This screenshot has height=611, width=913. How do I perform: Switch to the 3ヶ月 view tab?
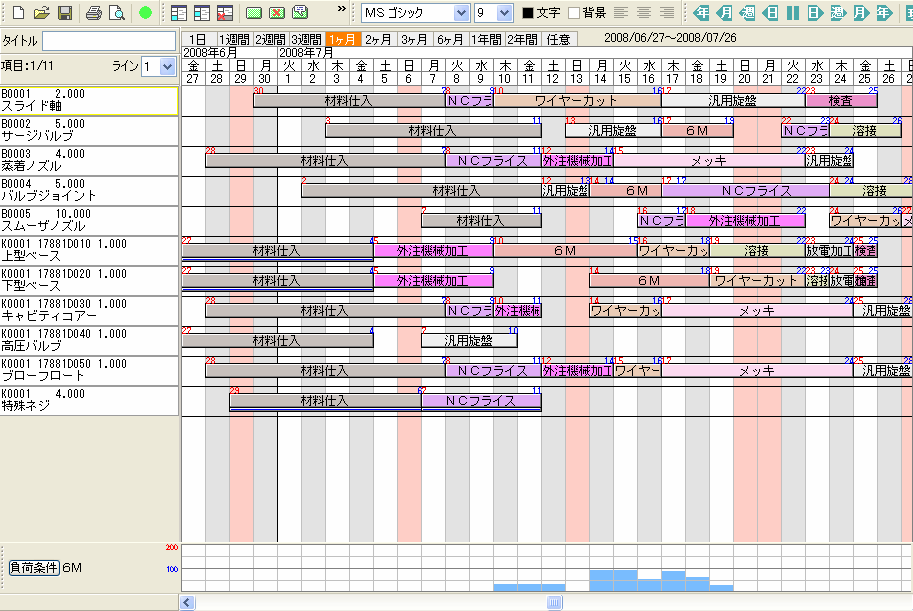415,39
